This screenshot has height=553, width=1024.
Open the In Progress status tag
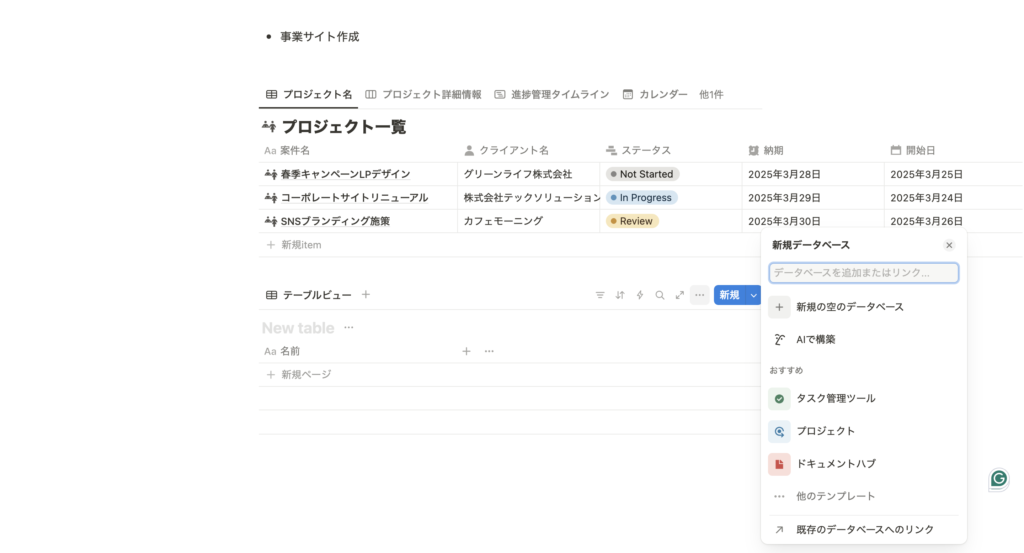point(642,198)
